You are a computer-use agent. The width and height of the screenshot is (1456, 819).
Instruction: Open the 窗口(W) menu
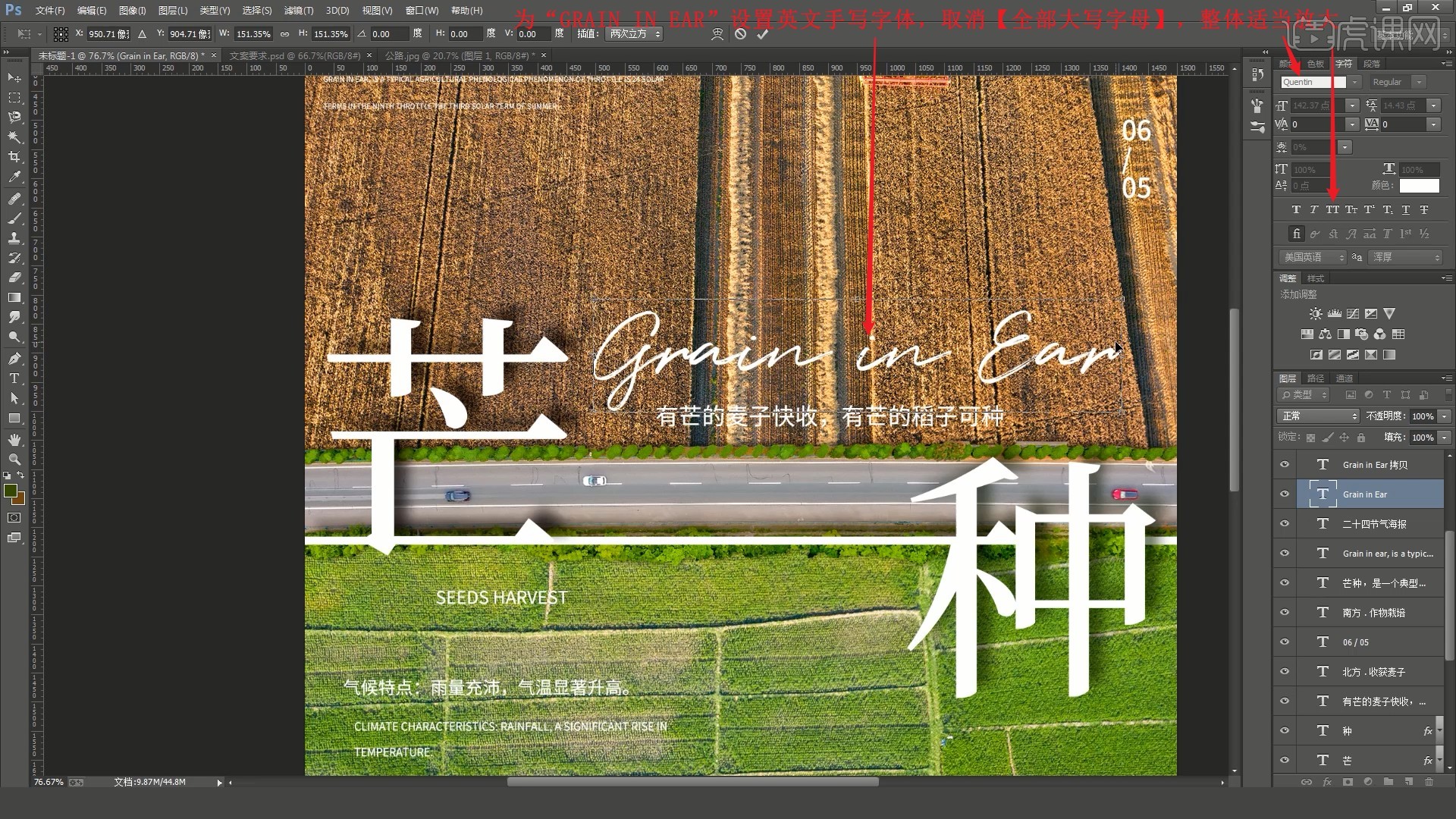422,11
